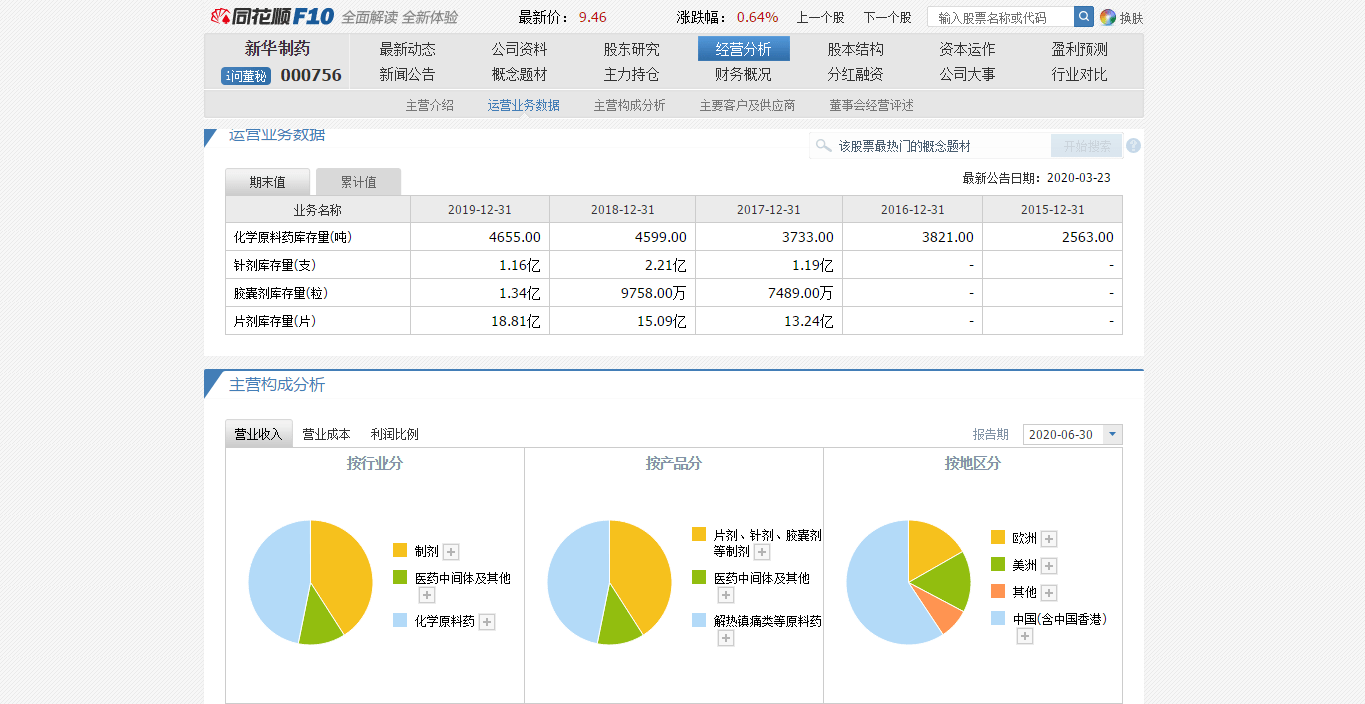This screenshot has height=704, width=1365.
Task: Go to 主要客户及供应商 subsection
Action: pyautogui.click(x=747, y=105)
